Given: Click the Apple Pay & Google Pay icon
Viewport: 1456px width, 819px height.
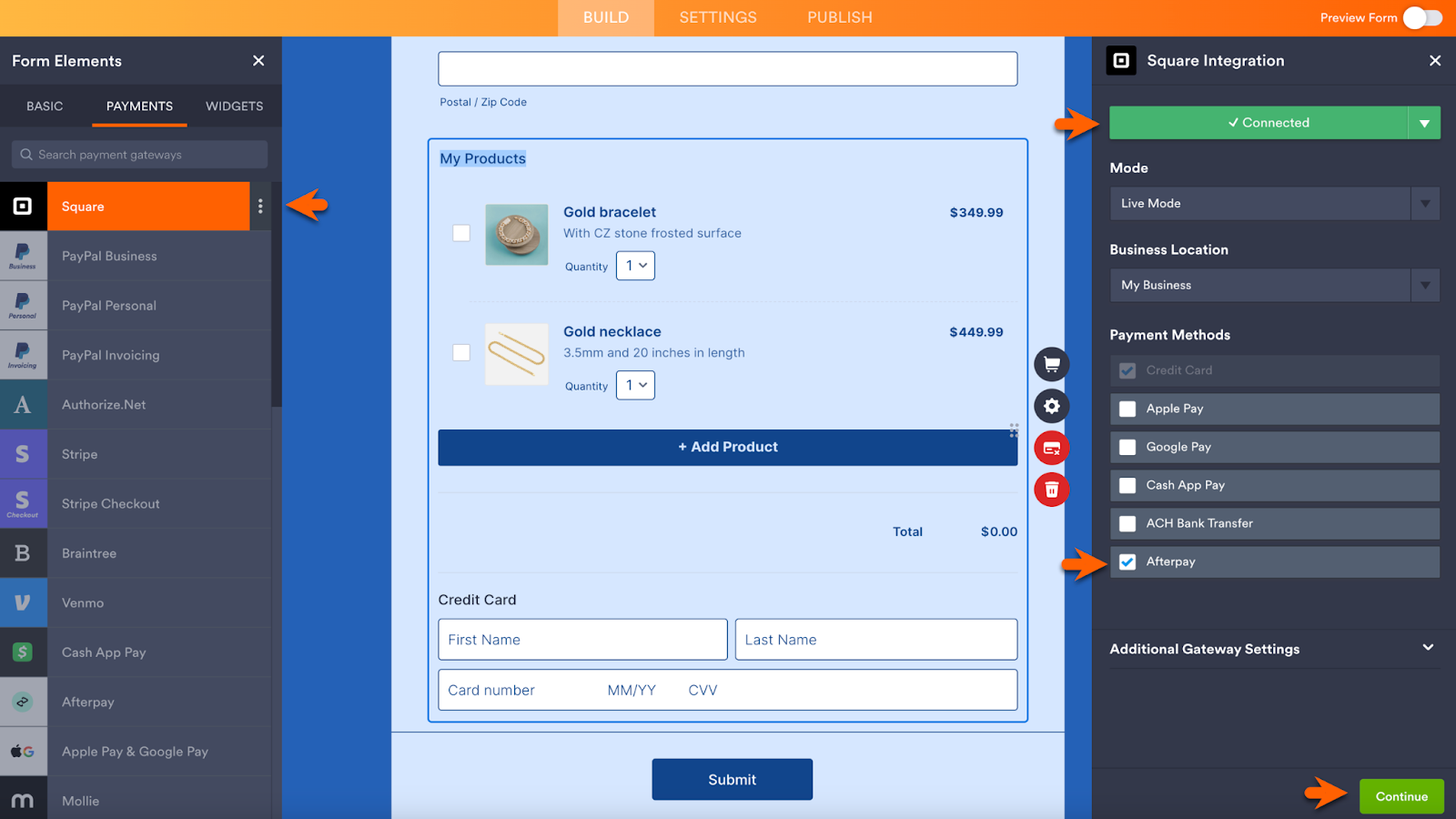Looking at the screenshot, I should coord(23,752).
